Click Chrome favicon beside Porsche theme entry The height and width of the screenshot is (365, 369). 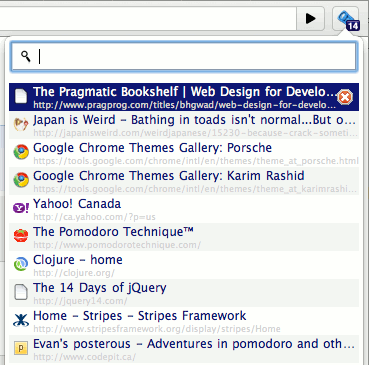coord(21,152)
